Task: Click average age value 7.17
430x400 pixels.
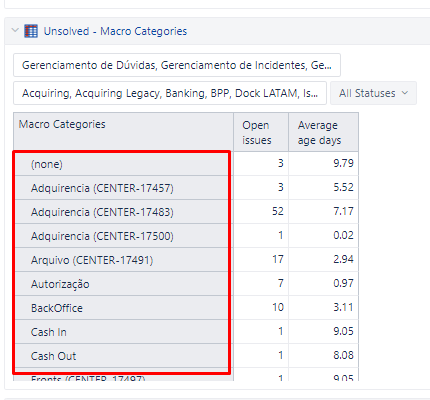Action: click(x=343, y=211)
